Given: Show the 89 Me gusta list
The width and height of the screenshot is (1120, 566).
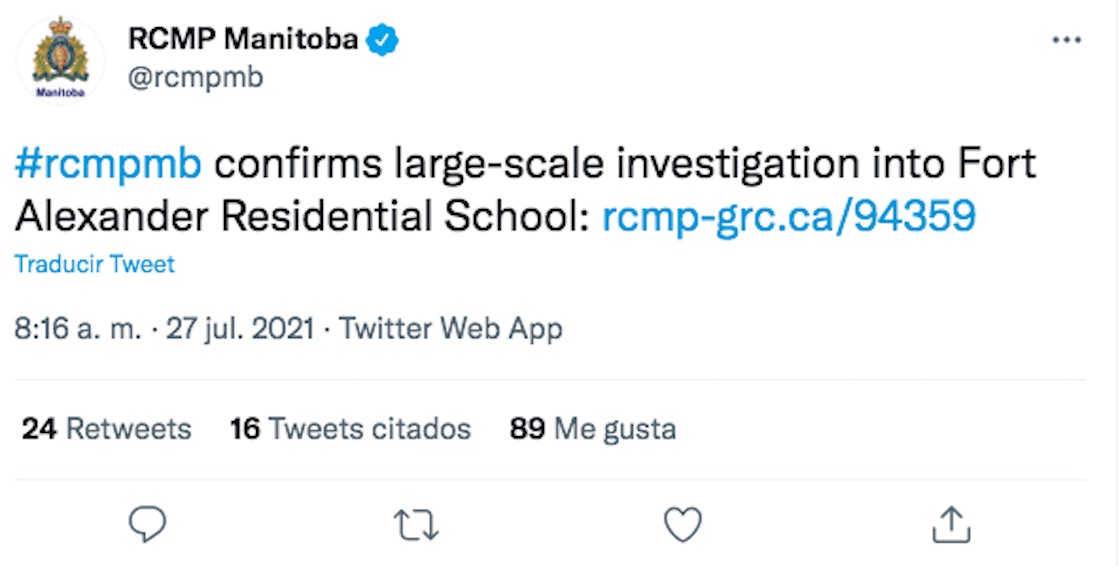Looking at the screenshot, I should pos(593,429).
